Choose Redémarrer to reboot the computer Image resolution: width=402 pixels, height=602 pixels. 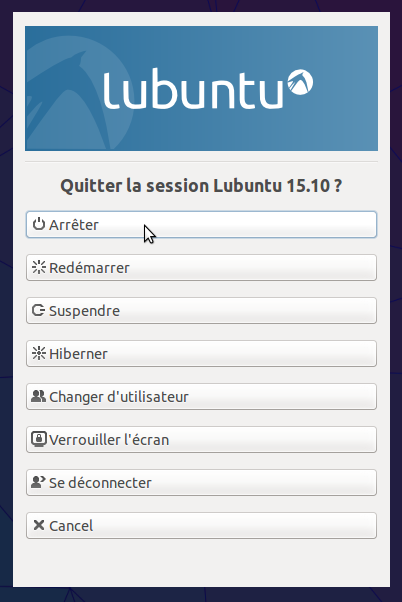[x=201, y=268]
